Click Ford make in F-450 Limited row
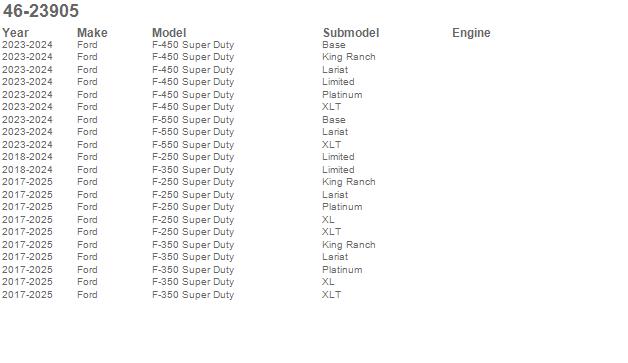Image resolution: width=628 pixels, height=363 pixels. point(87,82)
